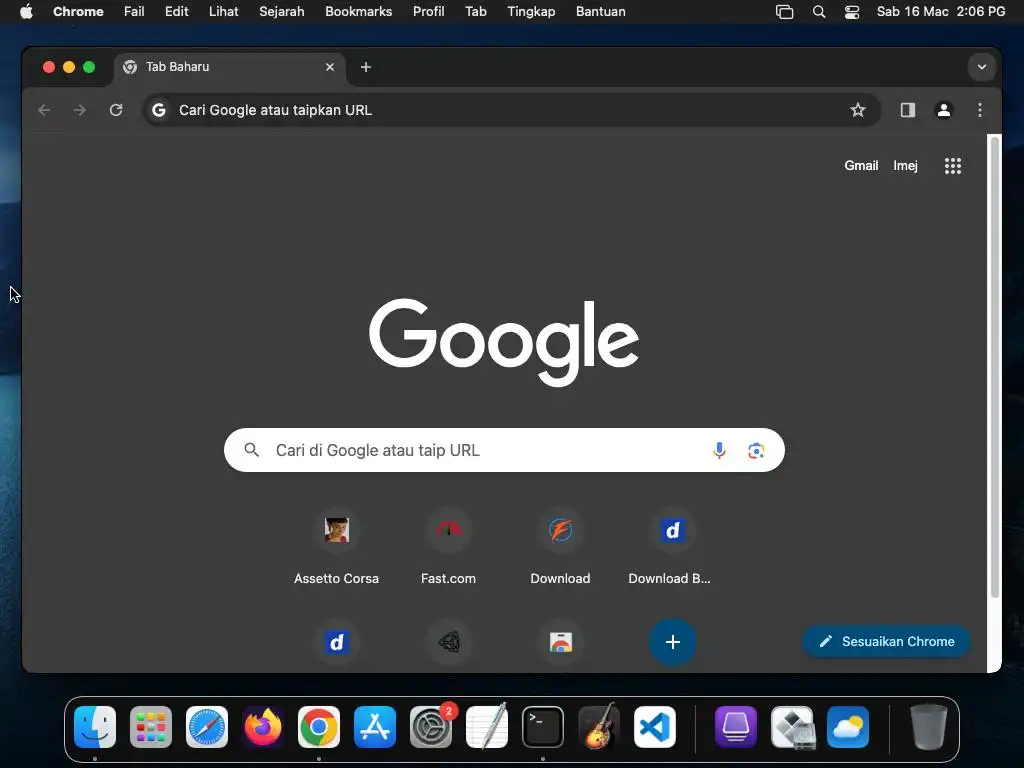Open the Download B... shortcut
Viewport: 1024px width, 768px height.
pos(672,549)
